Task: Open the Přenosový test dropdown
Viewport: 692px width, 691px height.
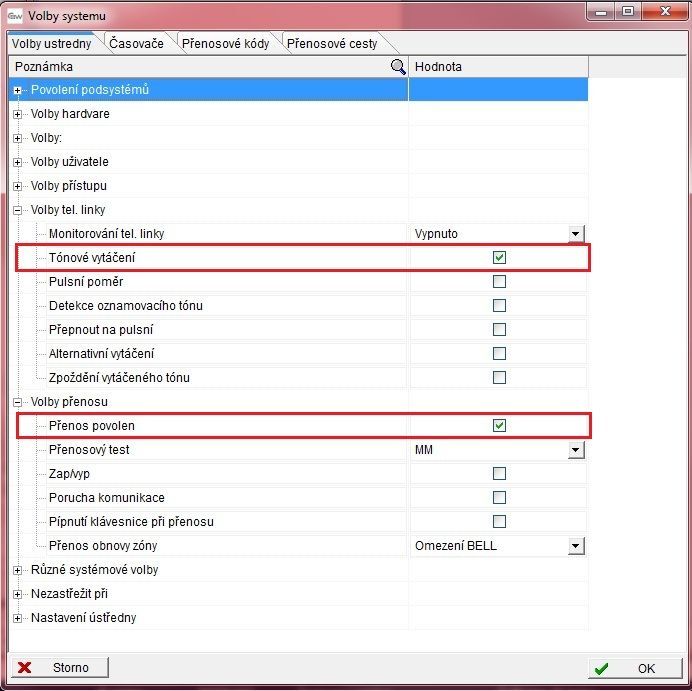Action: [x=575, y=450]
